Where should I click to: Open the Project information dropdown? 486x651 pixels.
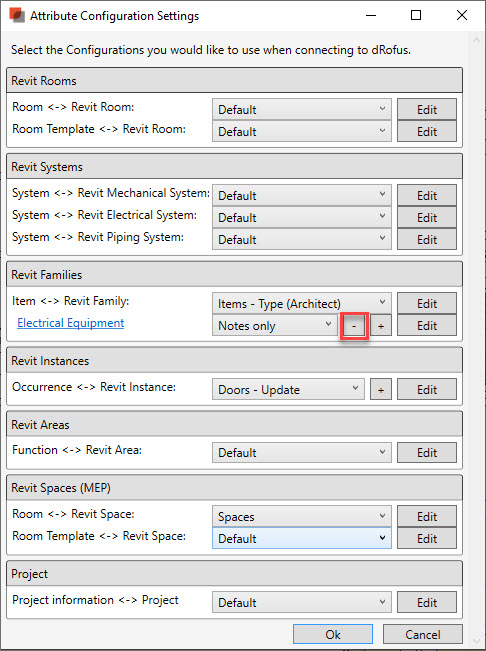tap(302, 602)
